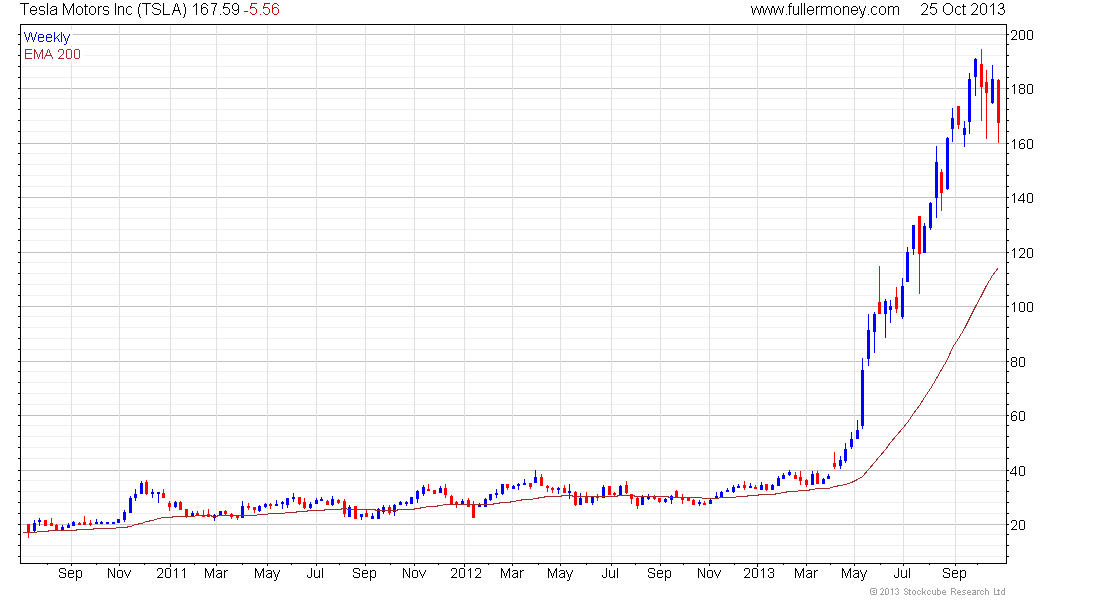Viewport: 1100px width, 600px height.
Task: Click the 100 price axis label
Action: tap(1021, 307)
